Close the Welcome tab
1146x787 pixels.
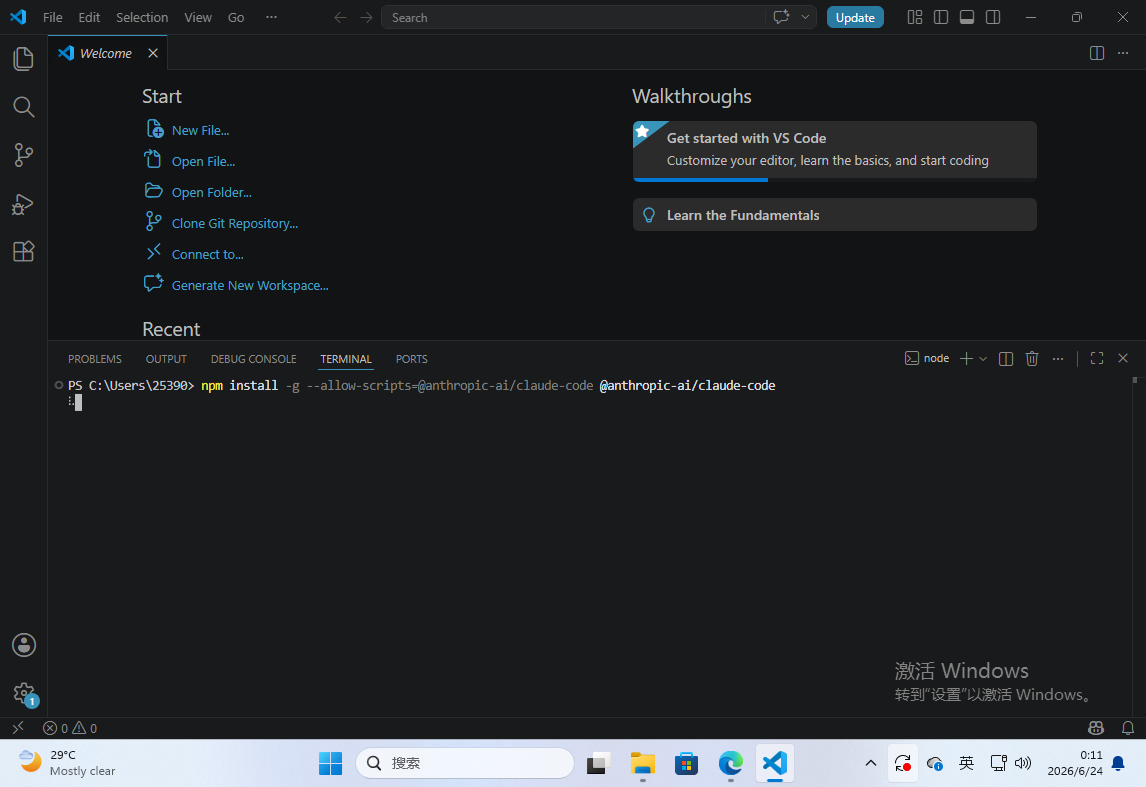point(153,53)
